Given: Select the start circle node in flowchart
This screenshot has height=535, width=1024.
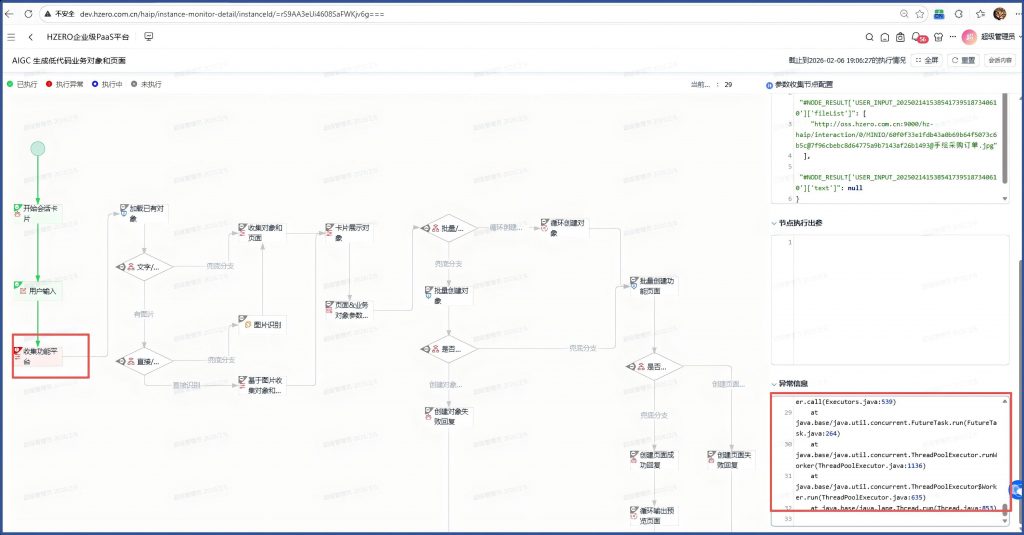Looking at the screenshot, I should coord(38,149).
